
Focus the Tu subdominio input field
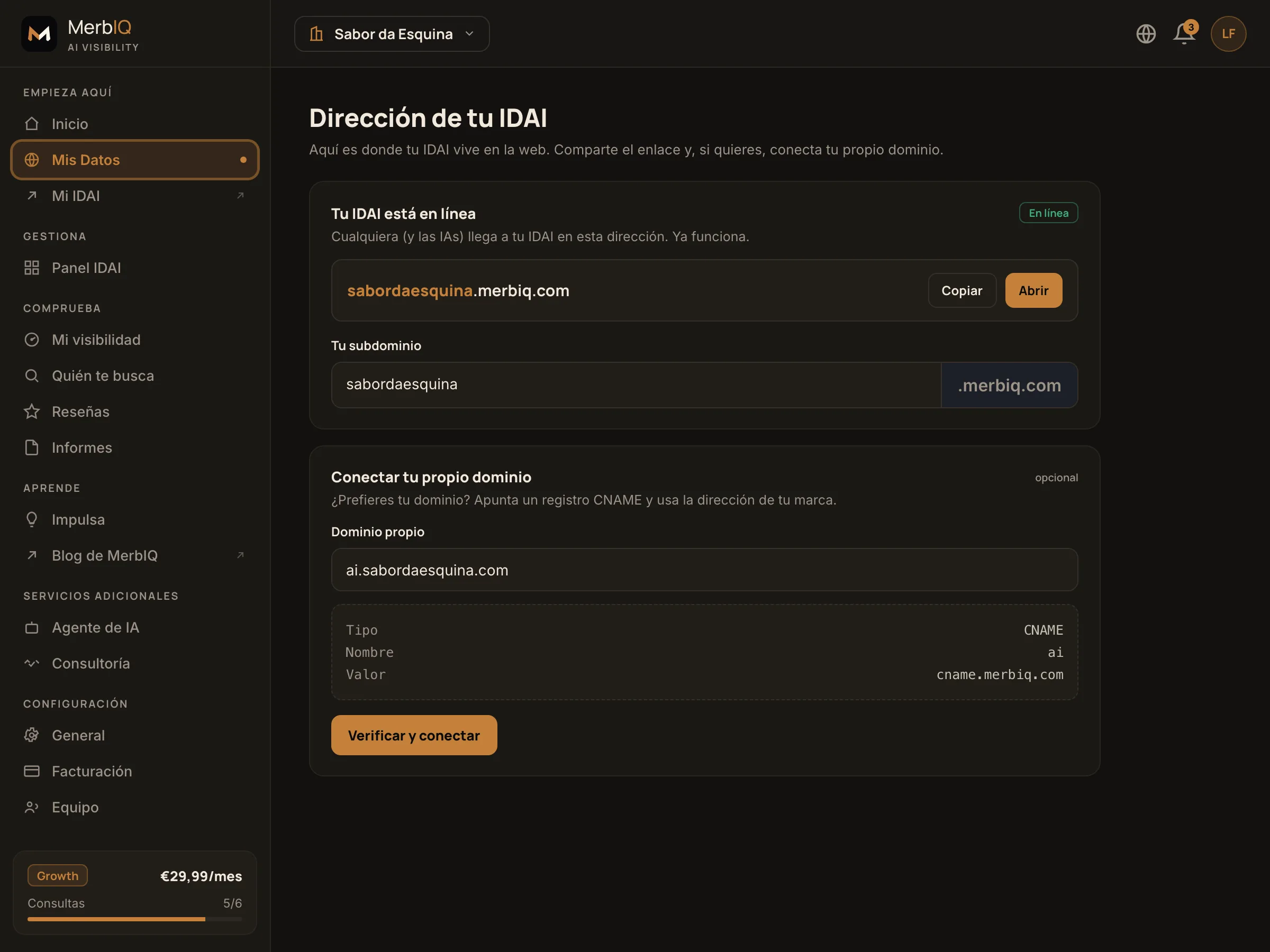(636, 385)
